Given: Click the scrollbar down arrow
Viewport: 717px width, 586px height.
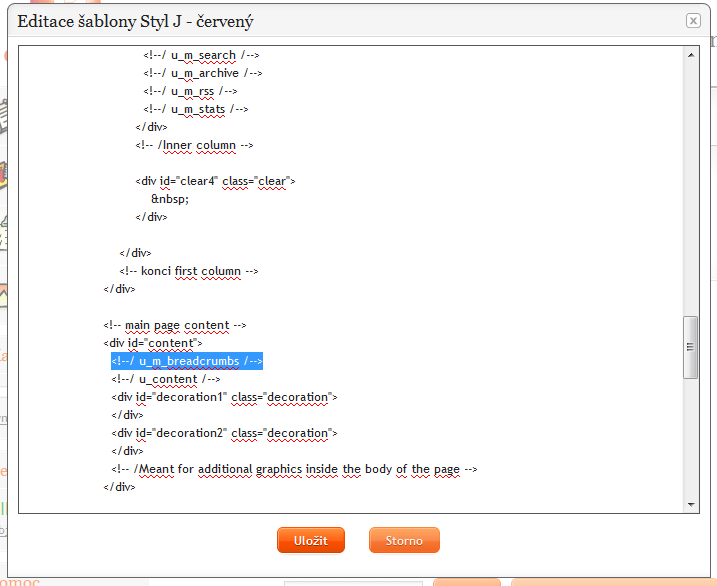Looking at the screenshot, I should pyautogui.click(x=690, y=505).
